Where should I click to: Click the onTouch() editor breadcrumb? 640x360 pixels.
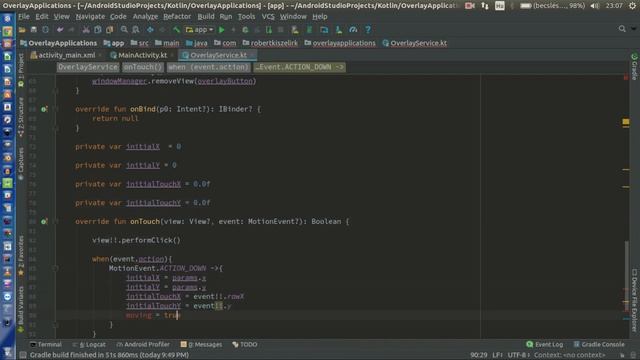[142, 67]
